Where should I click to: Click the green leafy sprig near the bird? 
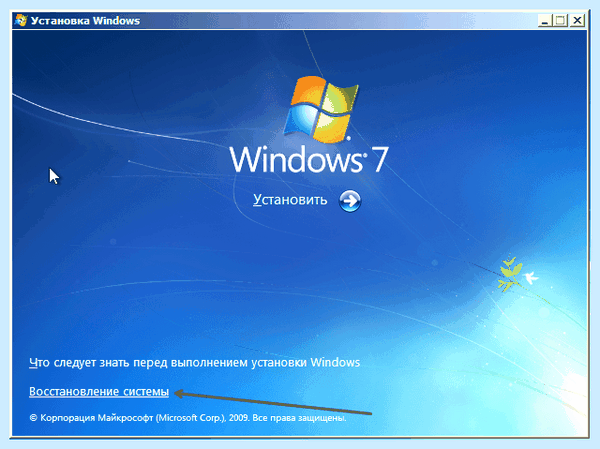click(x=510, y=274)
